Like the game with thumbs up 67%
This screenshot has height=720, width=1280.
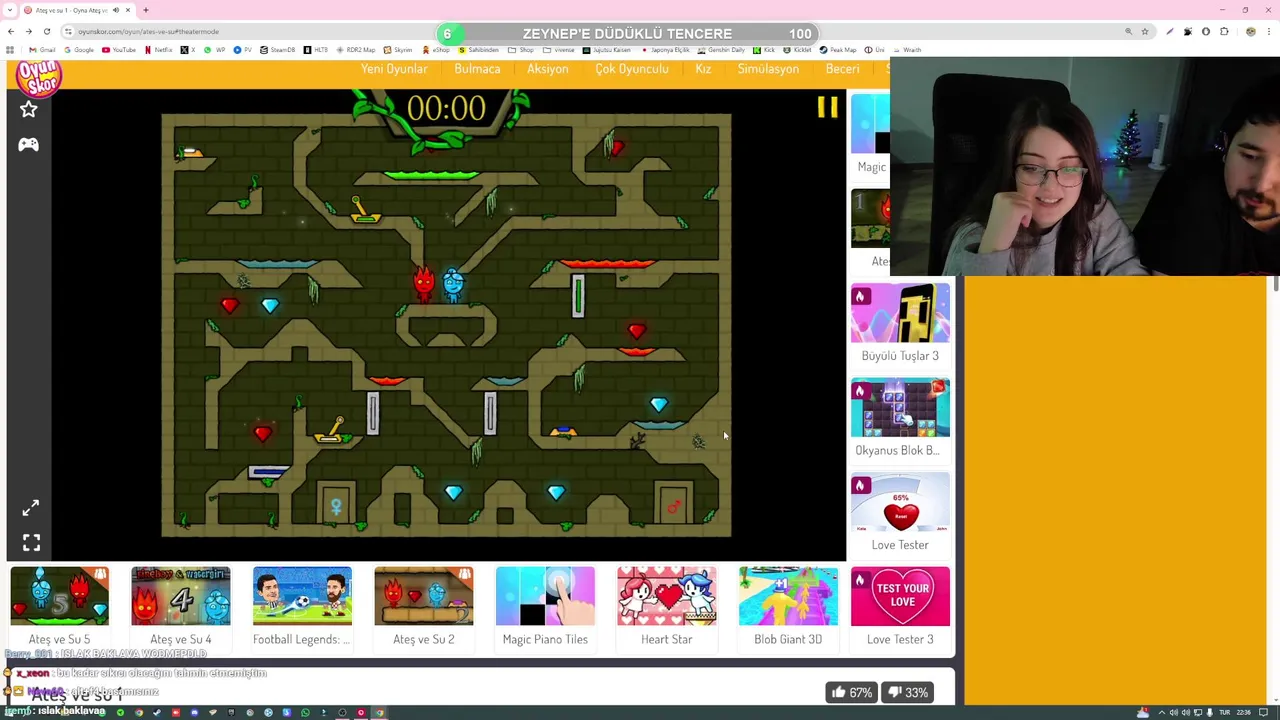tap(850, 692)
